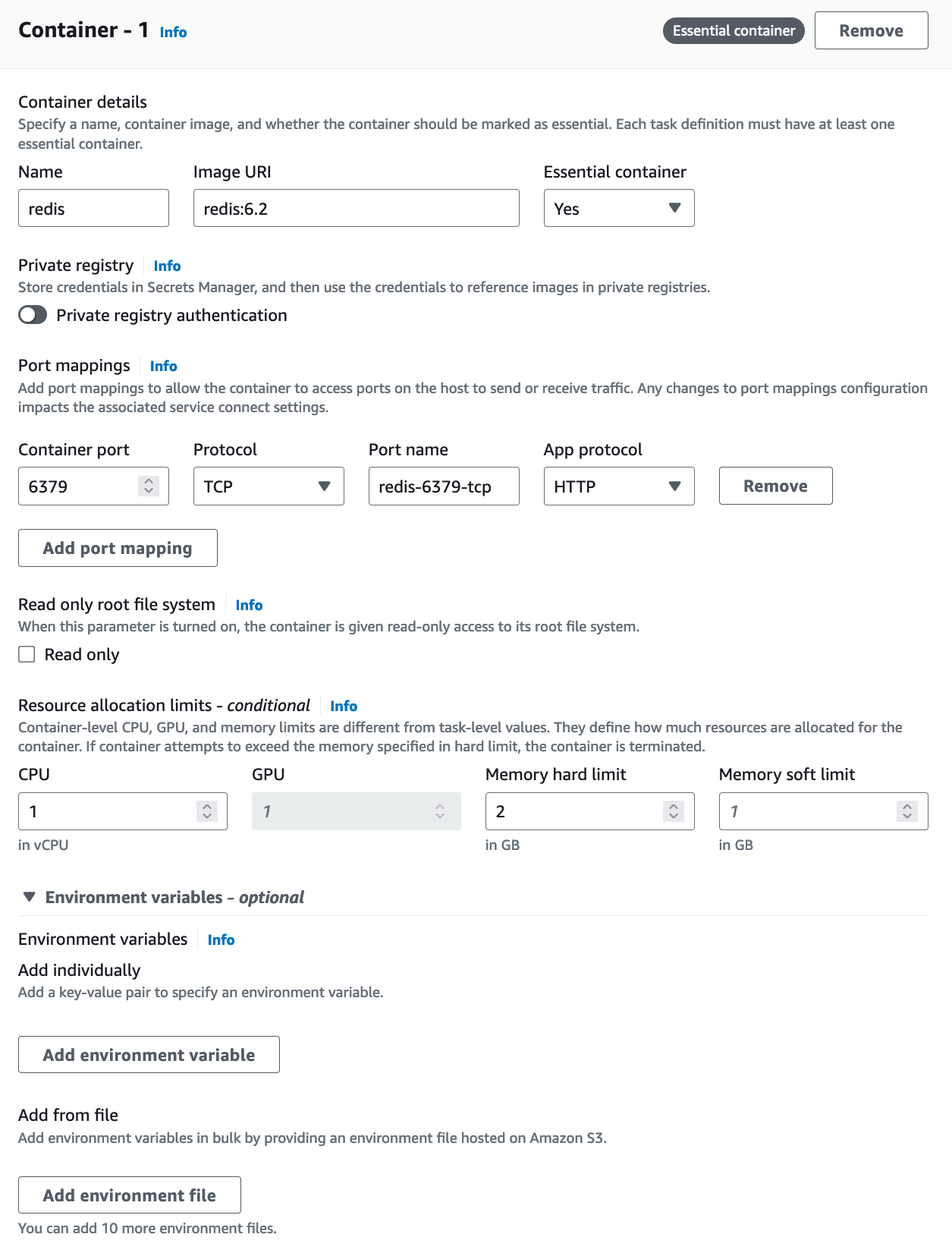Image resolution: width=952 pixels, height=1256 pixels.
Task: Remove Container 1 using top Remove button
Action: tap(871, 31)
